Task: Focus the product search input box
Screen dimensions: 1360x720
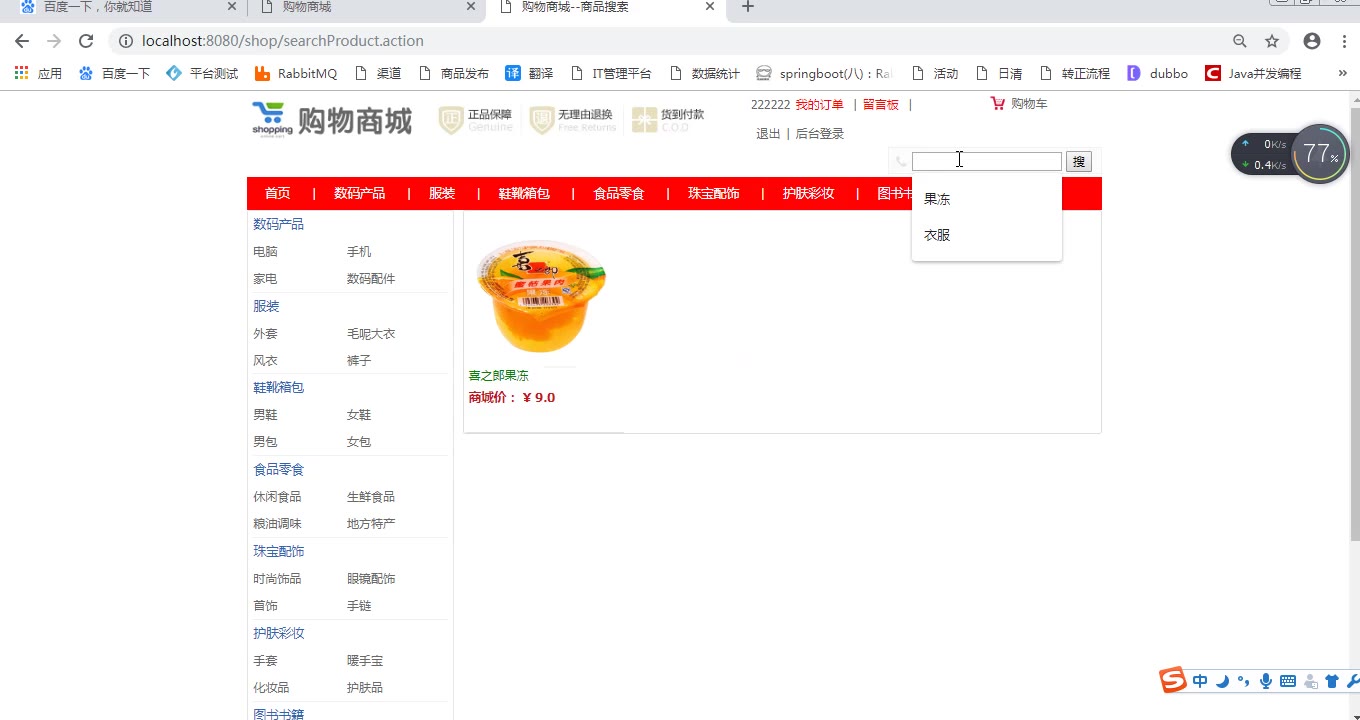Action: click(x=986, y=161)
